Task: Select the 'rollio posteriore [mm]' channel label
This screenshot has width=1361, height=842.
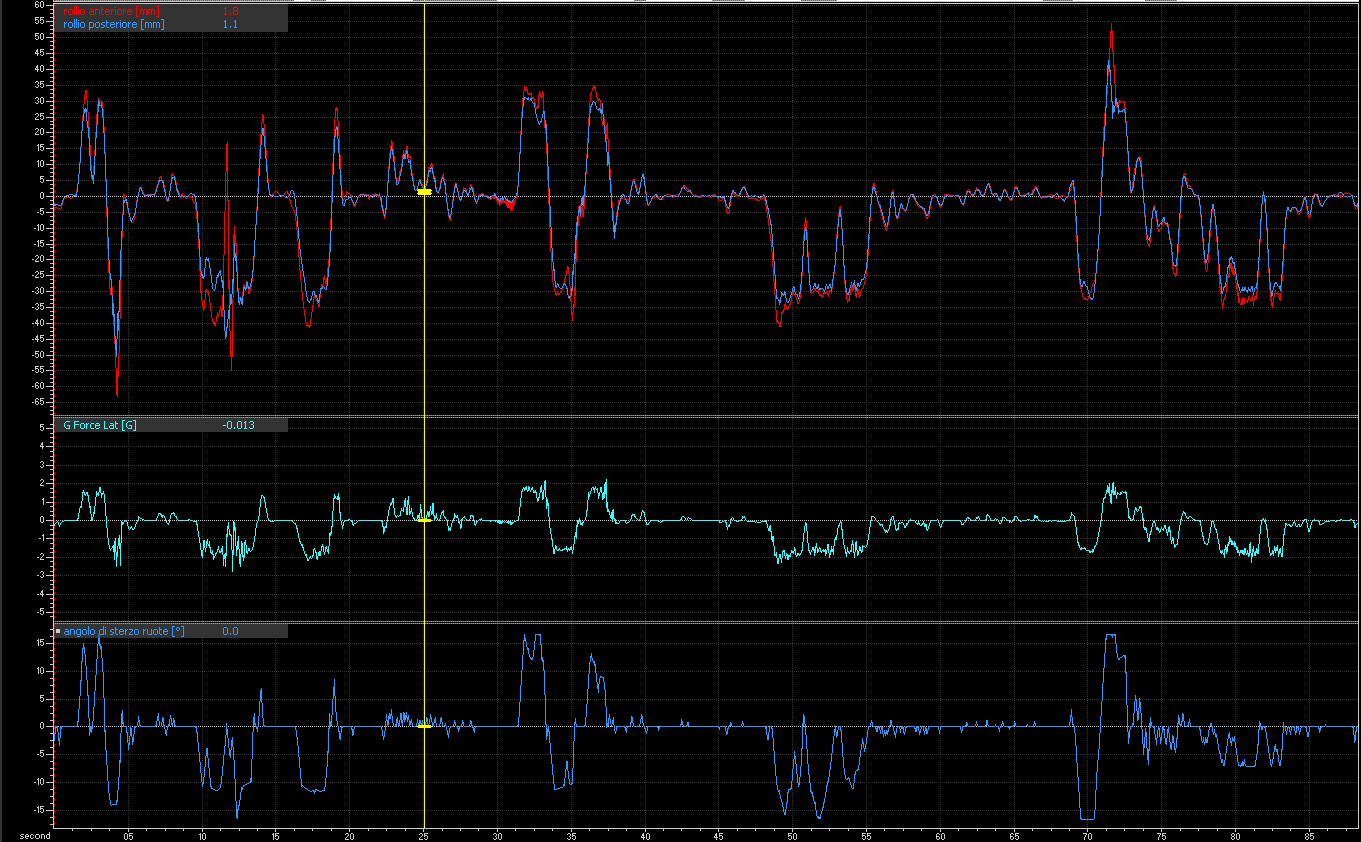Action: pyautogui.click(x=113, y=24)
